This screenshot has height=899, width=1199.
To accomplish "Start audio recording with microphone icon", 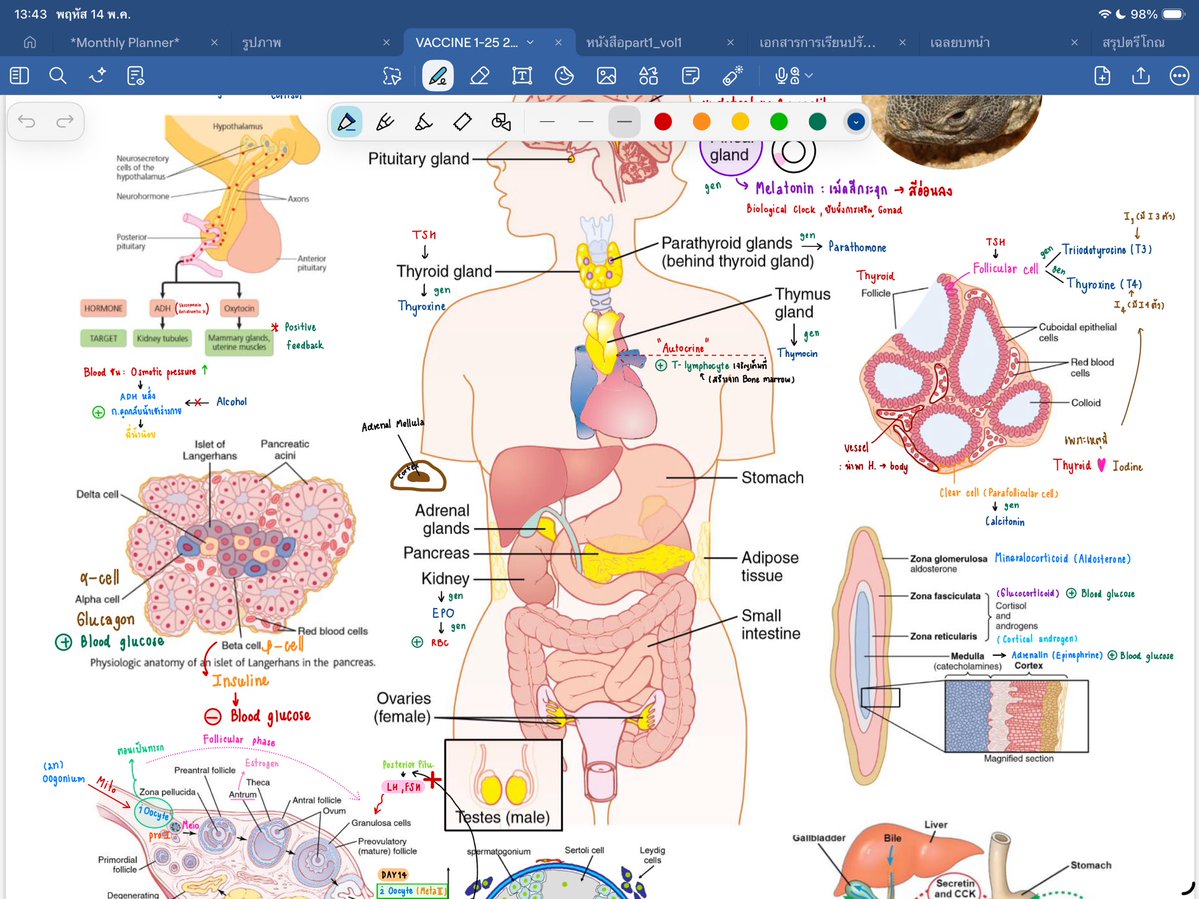I will pos(787,76).
